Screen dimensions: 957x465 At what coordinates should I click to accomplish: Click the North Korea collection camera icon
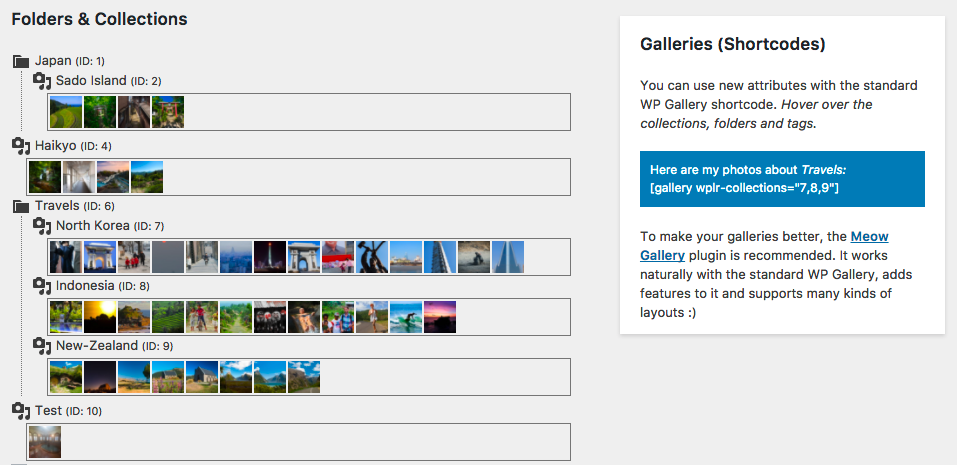pyautogui.click(x=42, y=226)
